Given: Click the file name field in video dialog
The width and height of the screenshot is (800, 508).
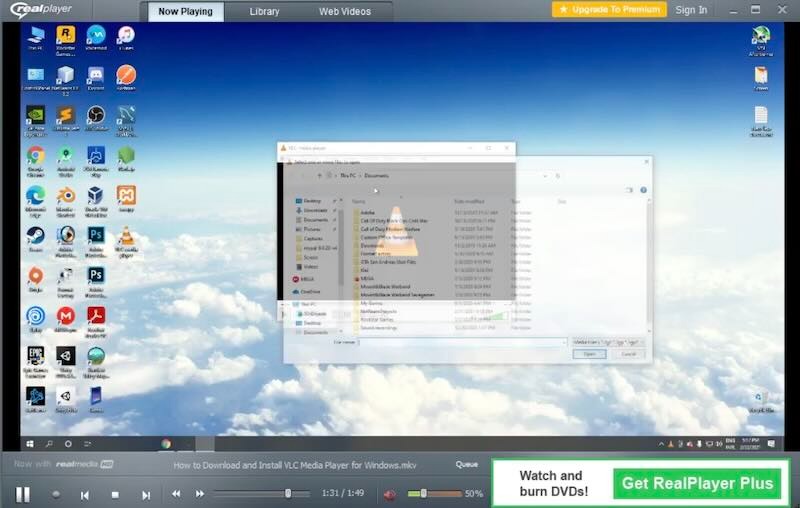Looking at the screenshot, I should pos(462,342).
